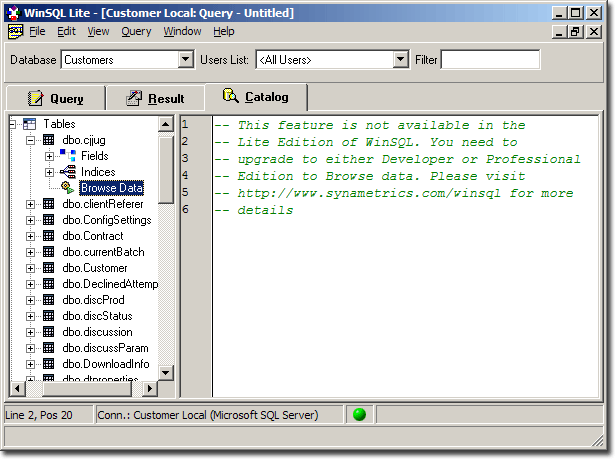Expand the dbo.DeclinedAttemp table
This screenshot has height=460, width=616.
point(30,284)
